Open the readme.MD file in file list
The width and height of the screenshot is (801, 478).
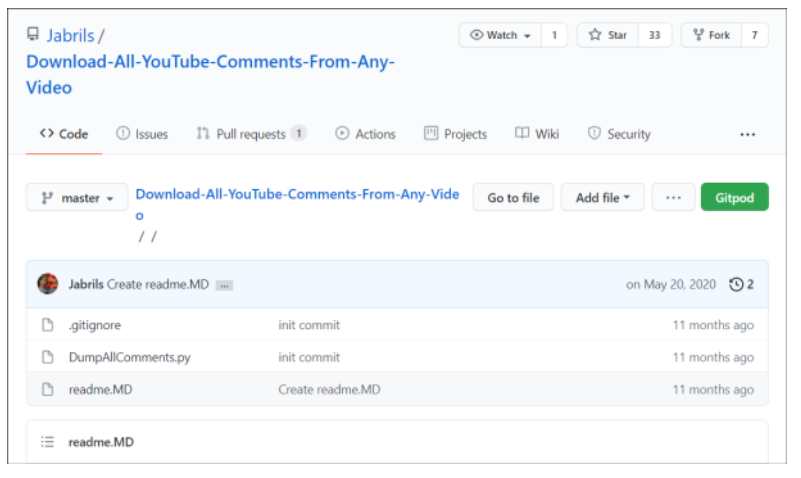click(x=101, y=390)
